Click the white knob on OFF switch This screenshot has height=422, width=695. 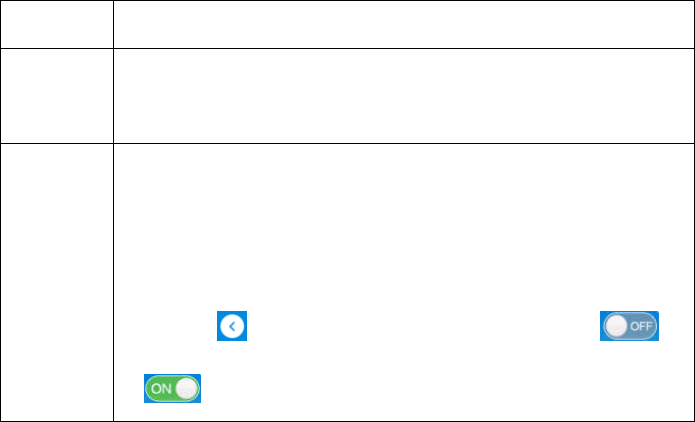[x=616, y=326]
